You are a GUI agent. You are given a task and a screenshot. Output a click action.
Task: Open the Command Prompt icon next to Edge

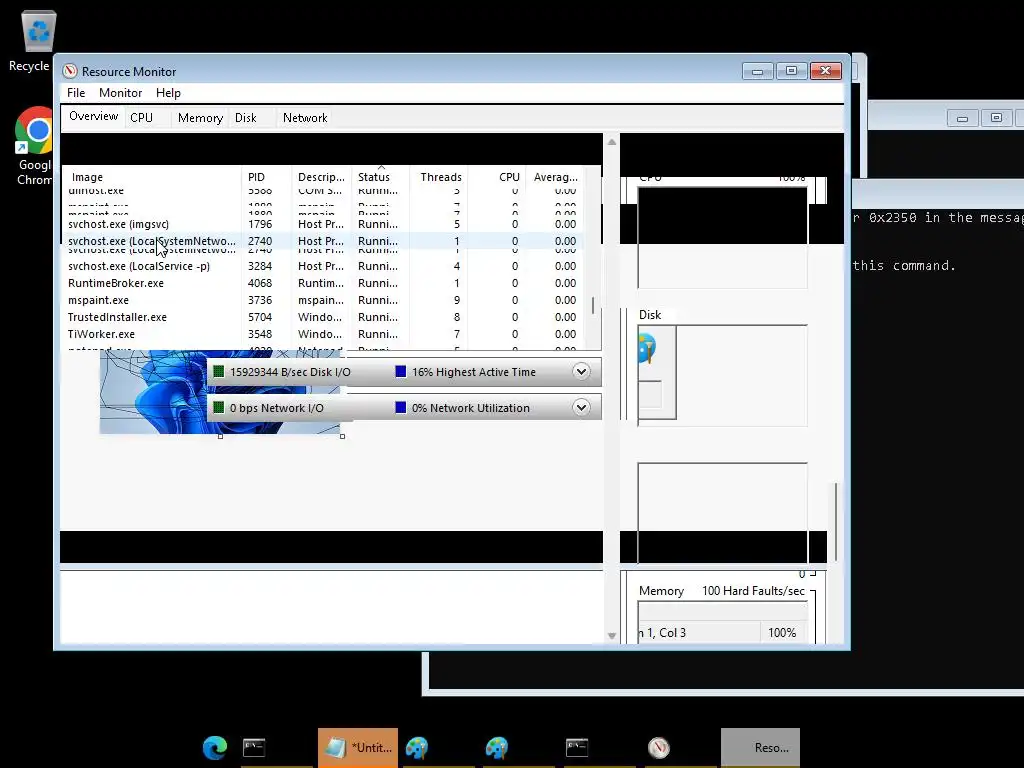[254, 747]
